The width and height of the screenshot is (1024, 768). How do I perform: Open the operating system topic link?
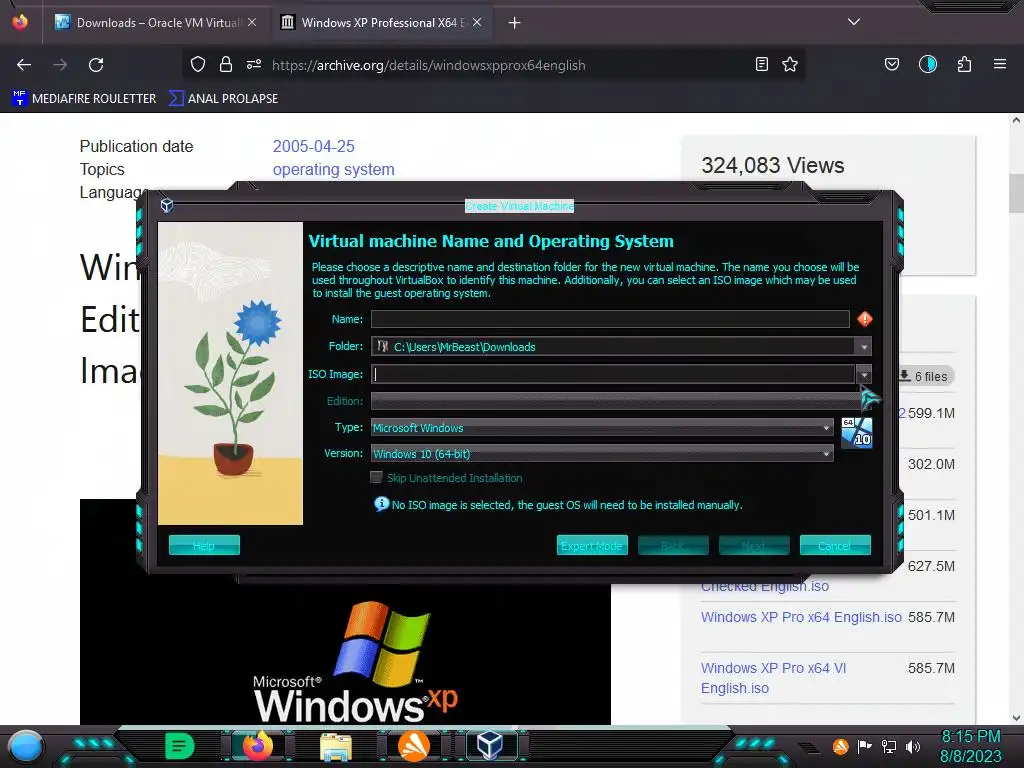[x=334, y=170]
